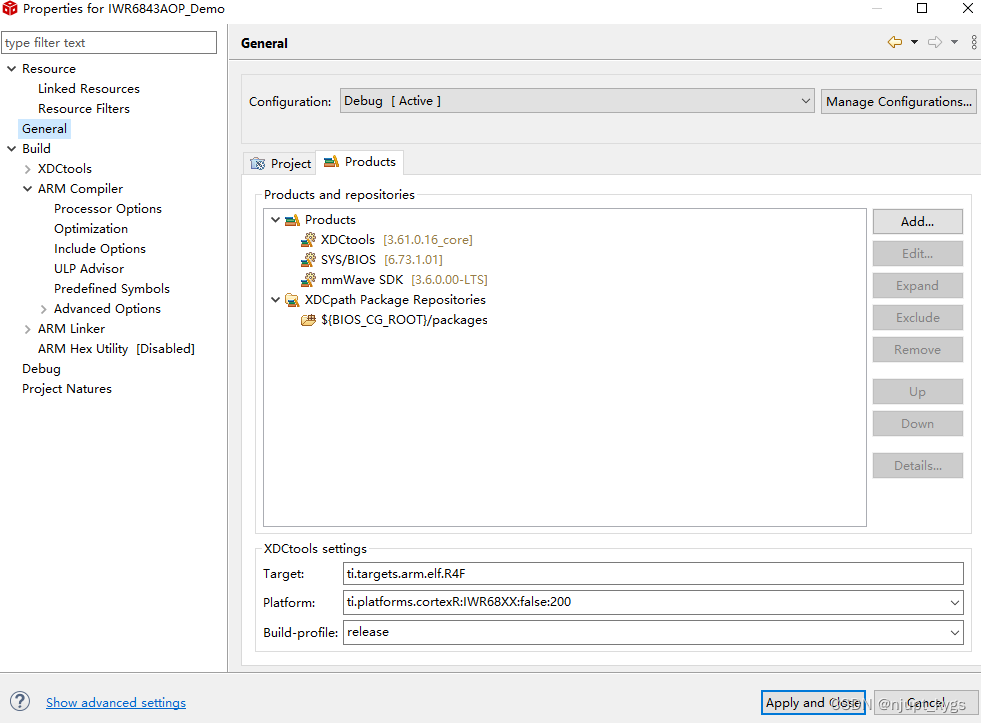Click the Expand button
This screenshot has height=723, width=981.
pos(917,285)
